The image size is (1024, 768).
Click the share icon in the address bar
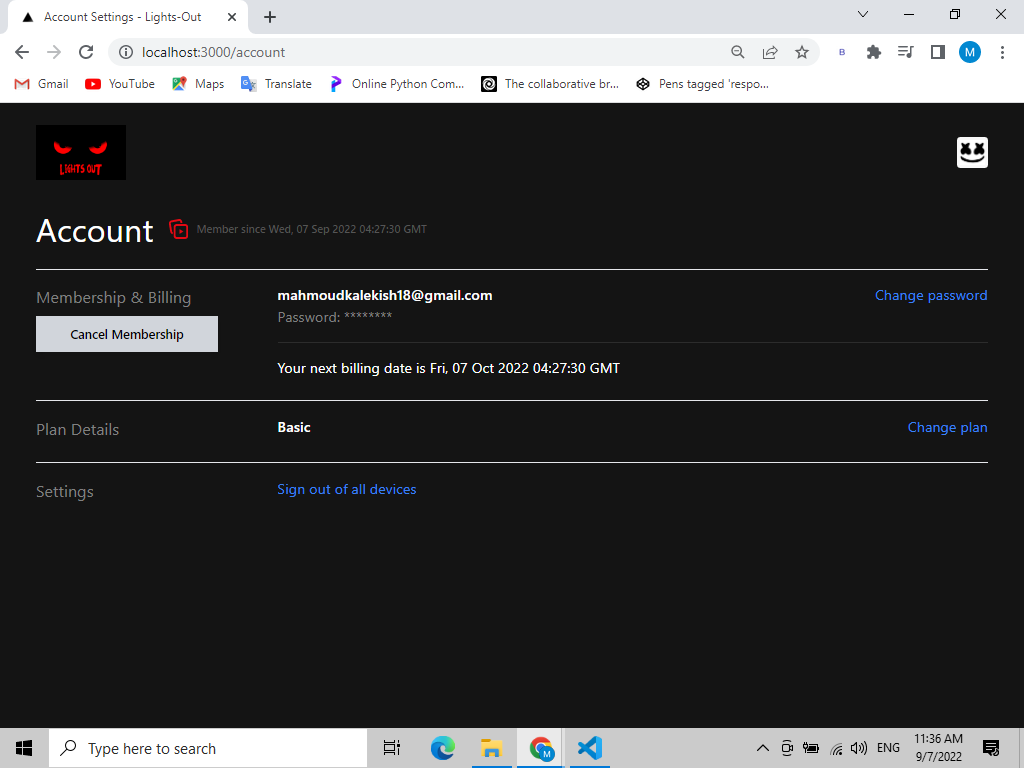click(x=770, y=51)
